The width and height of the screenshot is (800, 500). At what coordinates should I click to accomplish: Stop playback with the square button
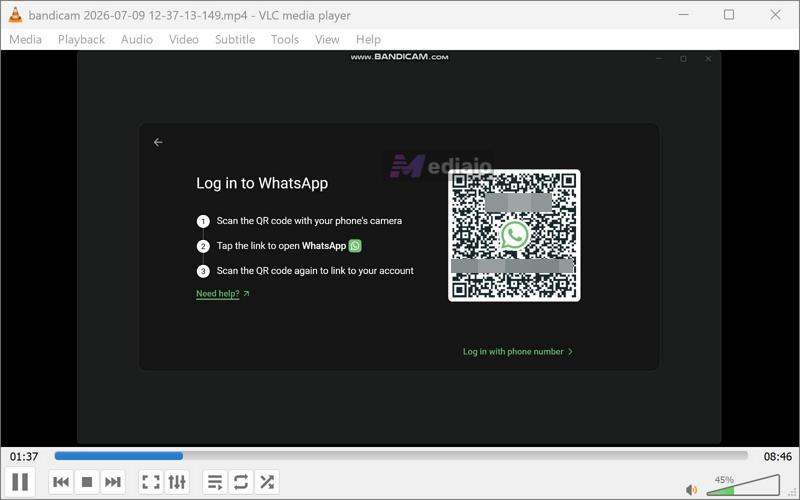87,482
